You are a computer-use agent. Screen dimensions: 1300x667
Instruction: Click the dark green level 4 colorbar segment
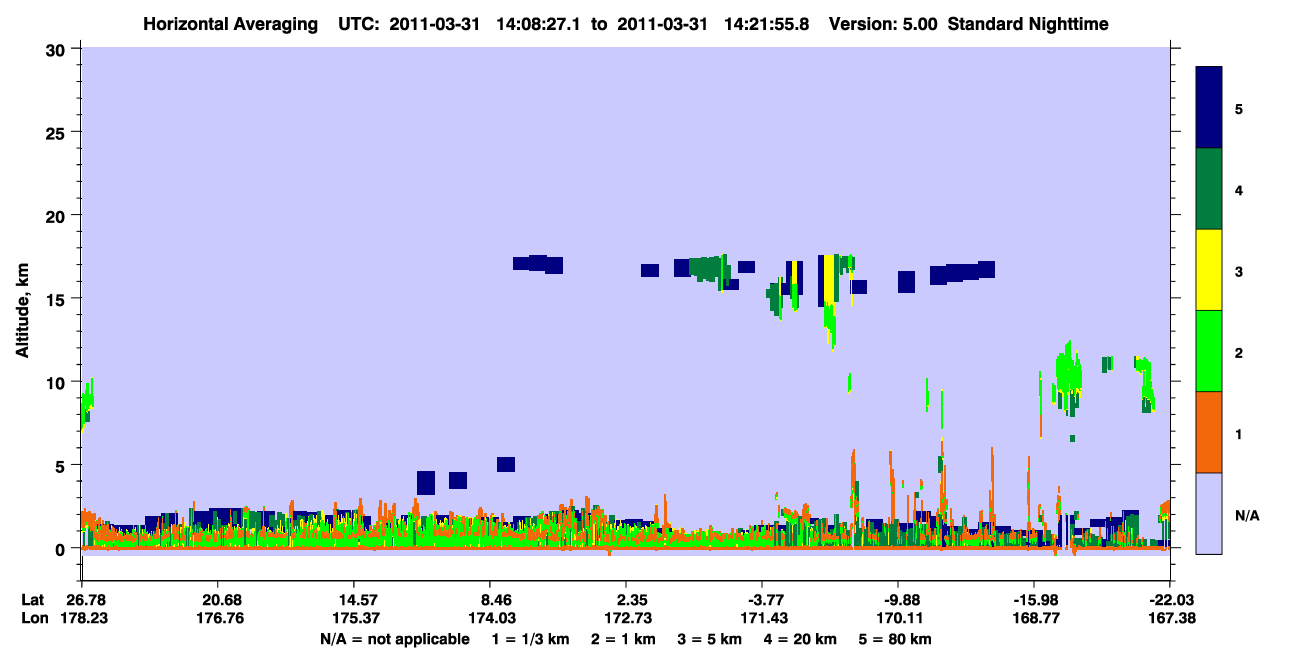1209,189
